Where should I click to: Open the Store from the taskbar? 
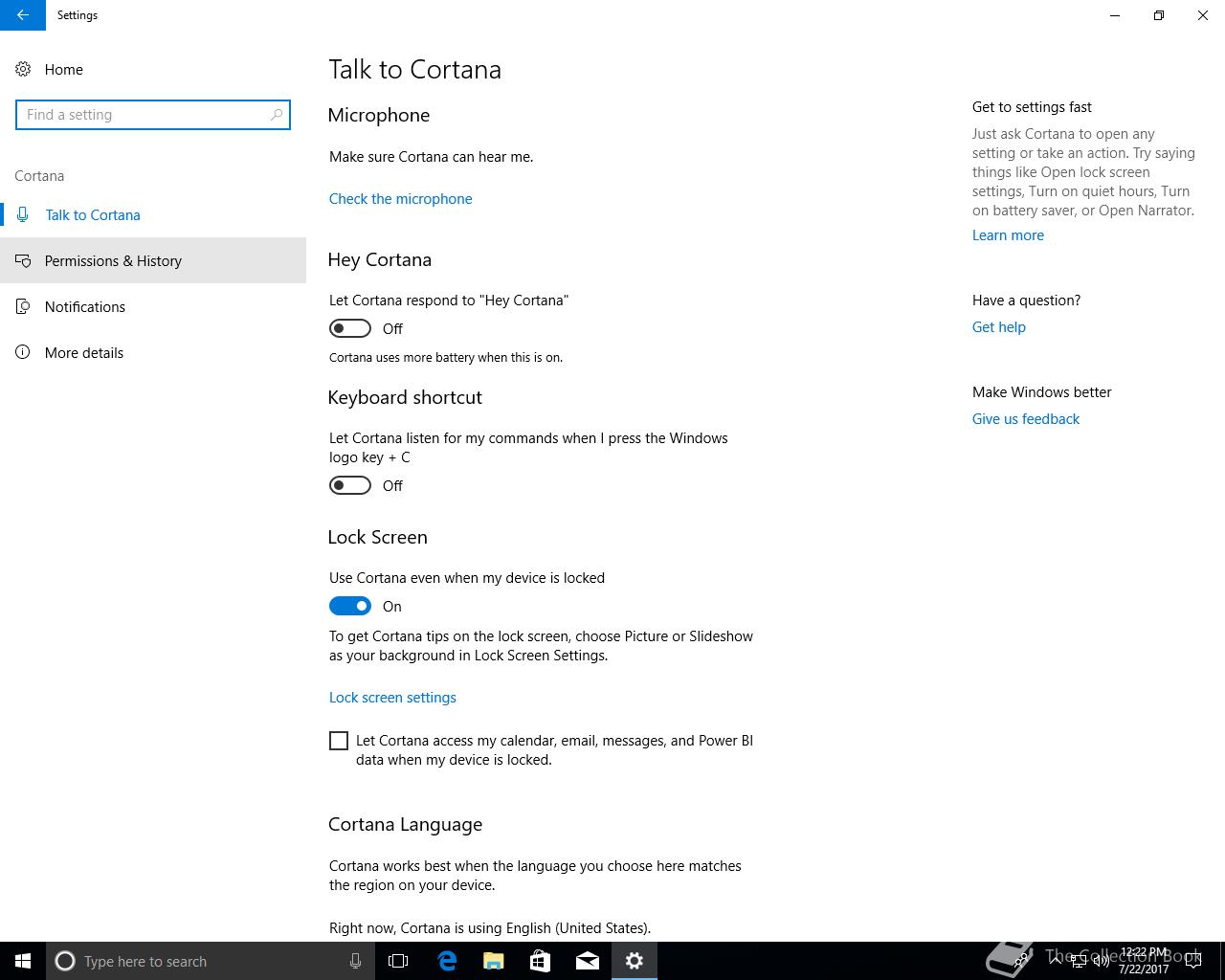541,961
